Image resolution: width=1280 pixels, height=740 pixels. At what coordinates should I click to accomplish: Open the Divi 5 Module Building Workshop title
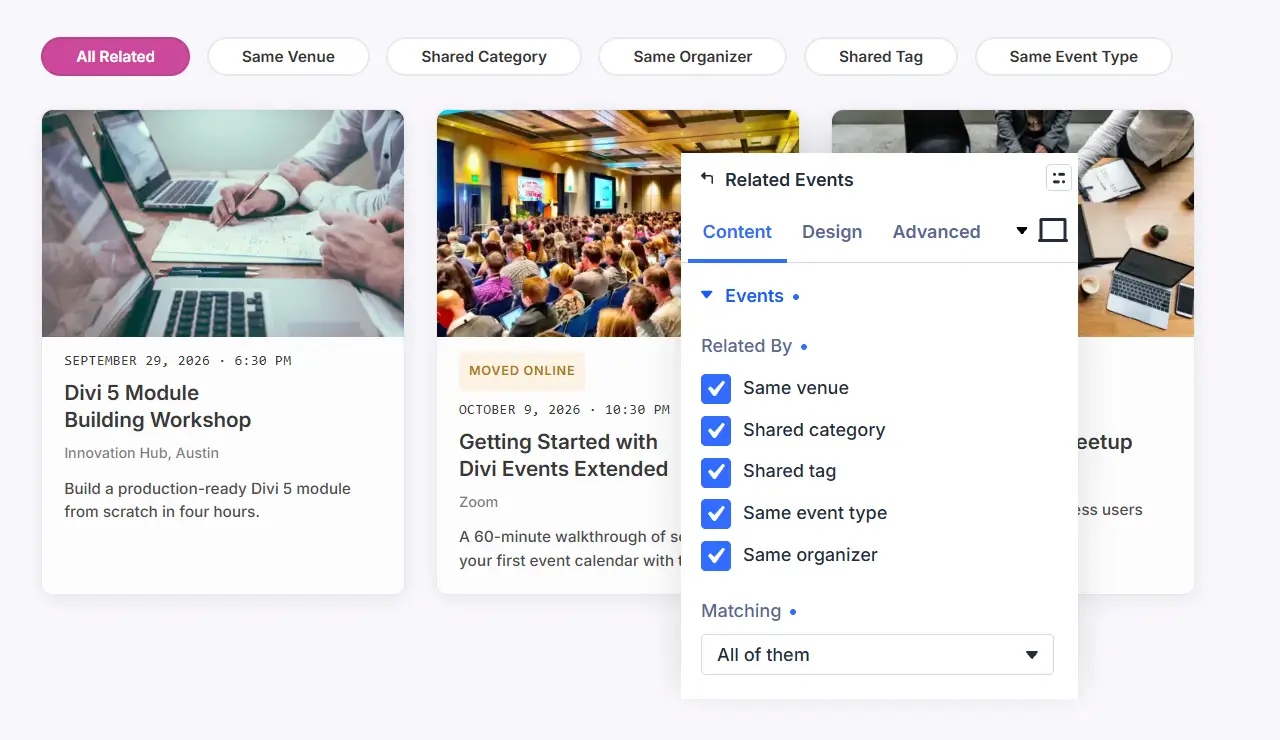[158, 406]
